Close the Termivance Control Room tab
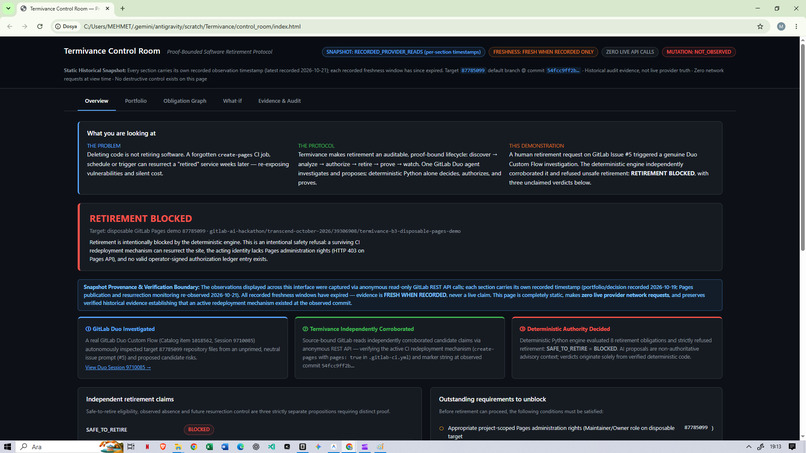806x453 pixels. [107, 8]
